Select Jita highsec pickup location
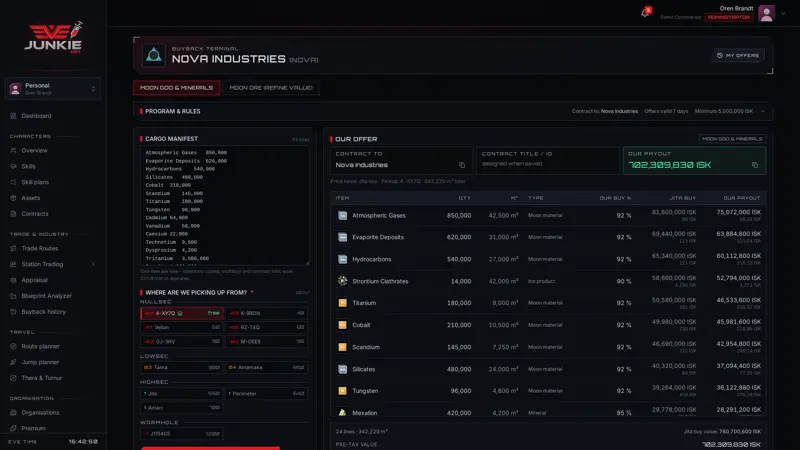The image size is (800, 450). click(181, 393)
